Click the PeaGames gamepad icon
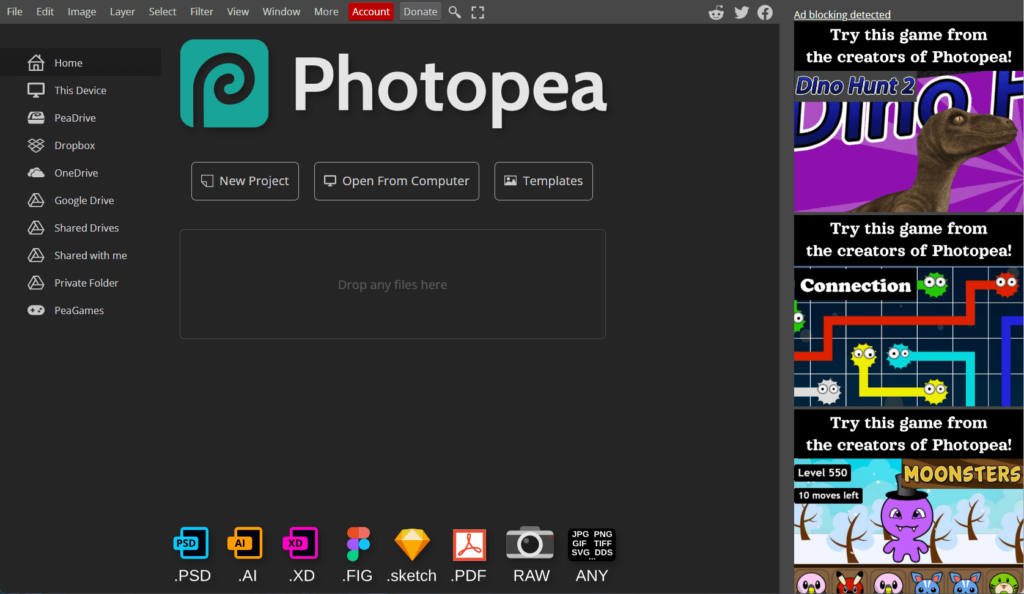Viewport: 1024px width, 594px height. pyautogui.click(x=36, y=310)
